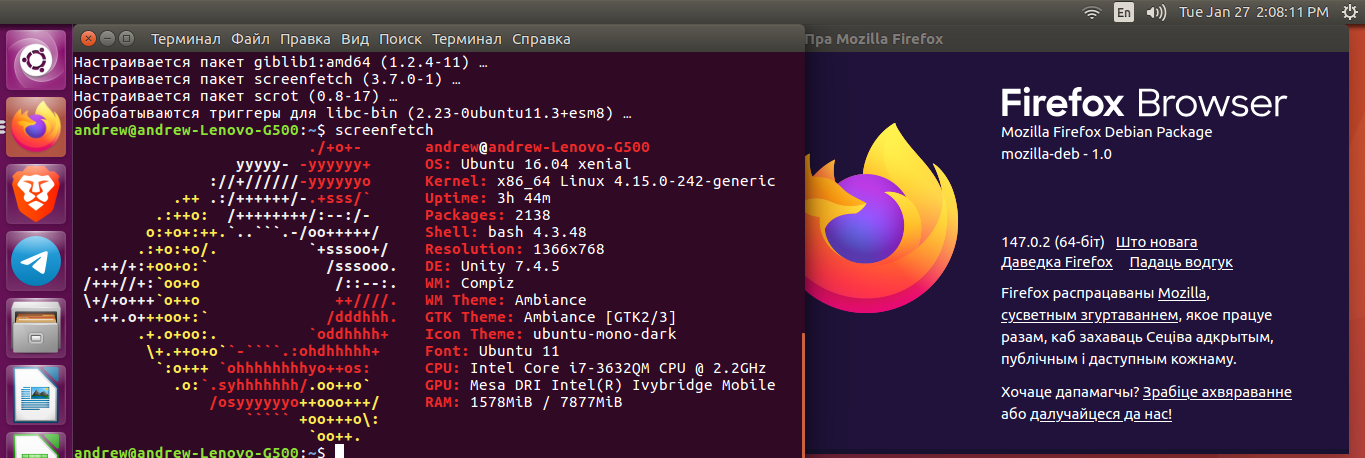Open the сусветным згуртаваннем link
1365x458 pixels.
pos(1090,315)
